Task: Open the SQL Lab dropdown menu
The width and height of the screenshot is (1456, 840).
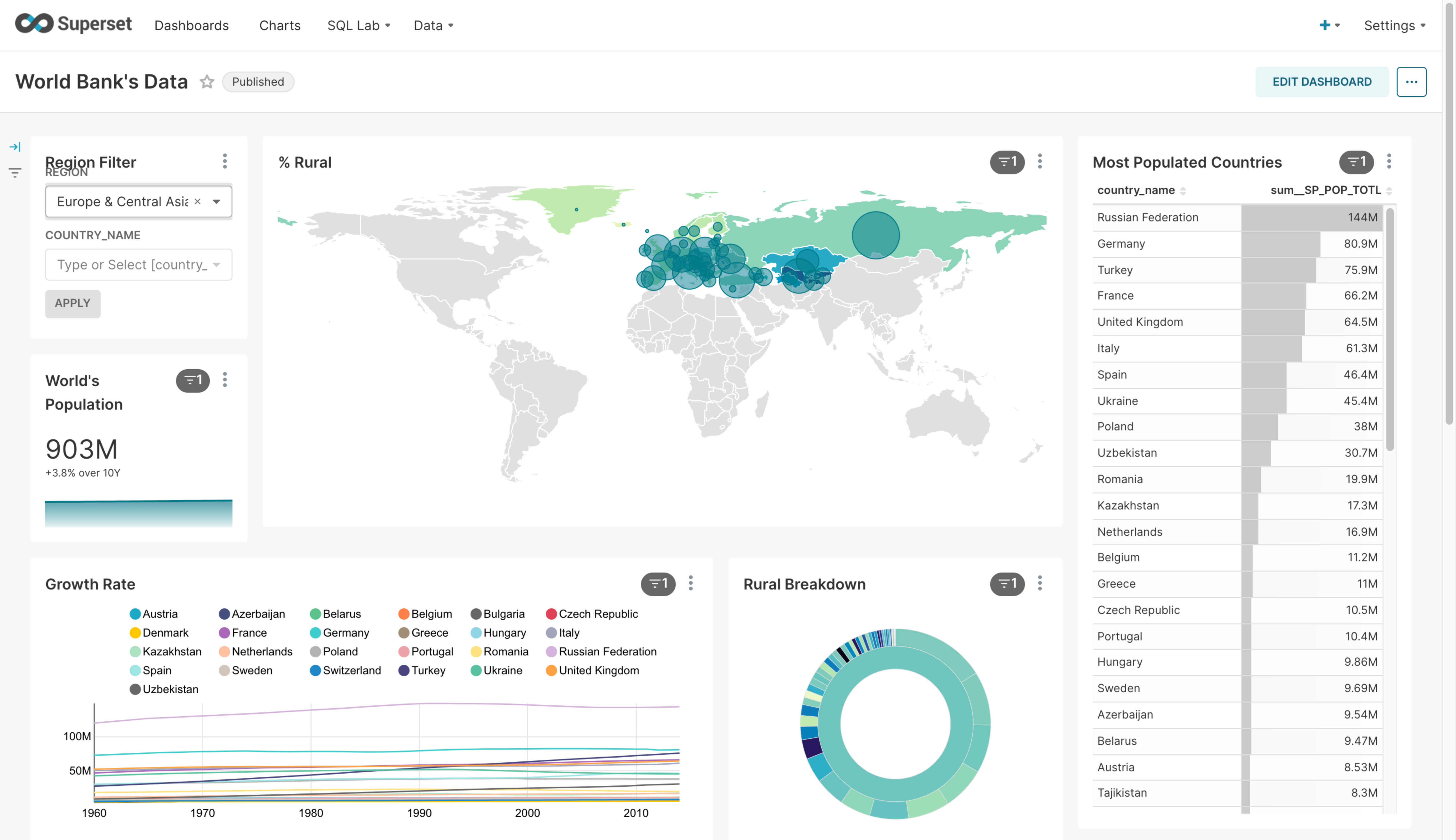Action: tap(359, 25)
